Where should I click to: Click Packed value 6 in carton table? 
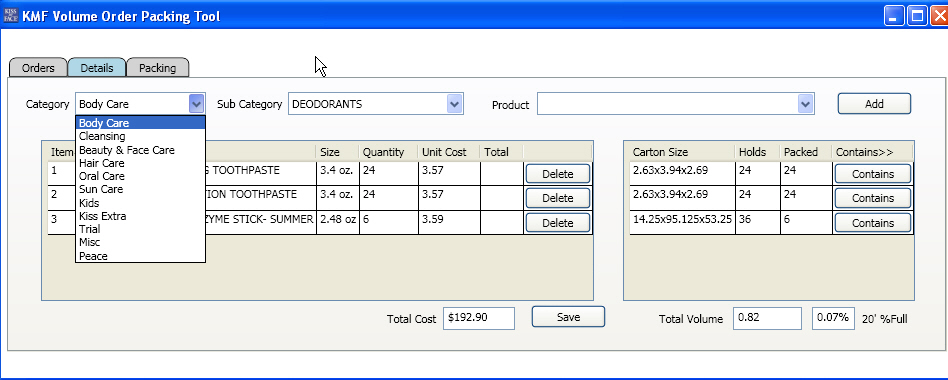point(805,222)
